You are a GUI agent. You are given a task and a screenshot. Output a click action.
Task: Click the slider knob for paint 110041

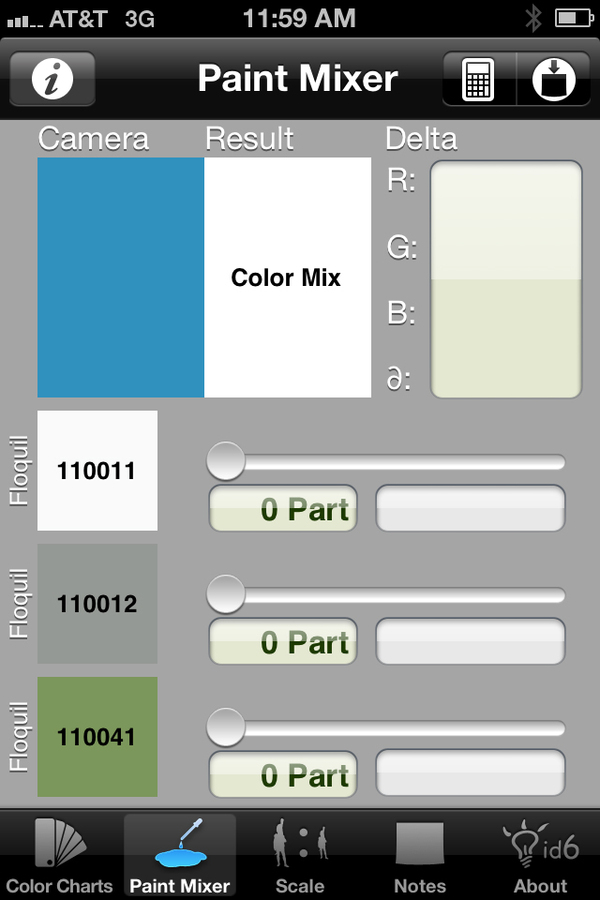pyautogui.click(x=226, y=727)
